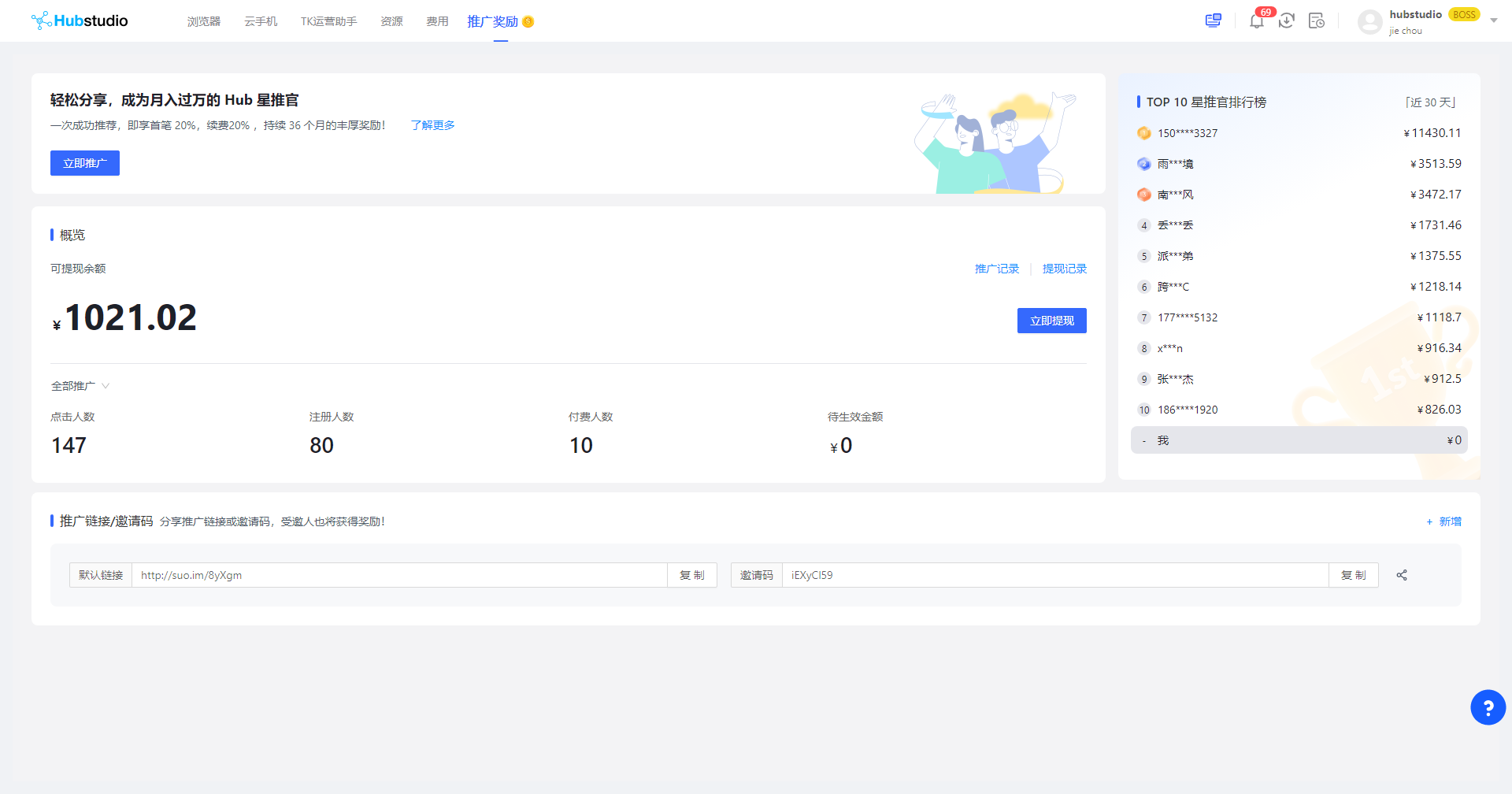1512x794 pixels.
Task: Open the 浏览器 menu tab
Action: click(204, 21)
